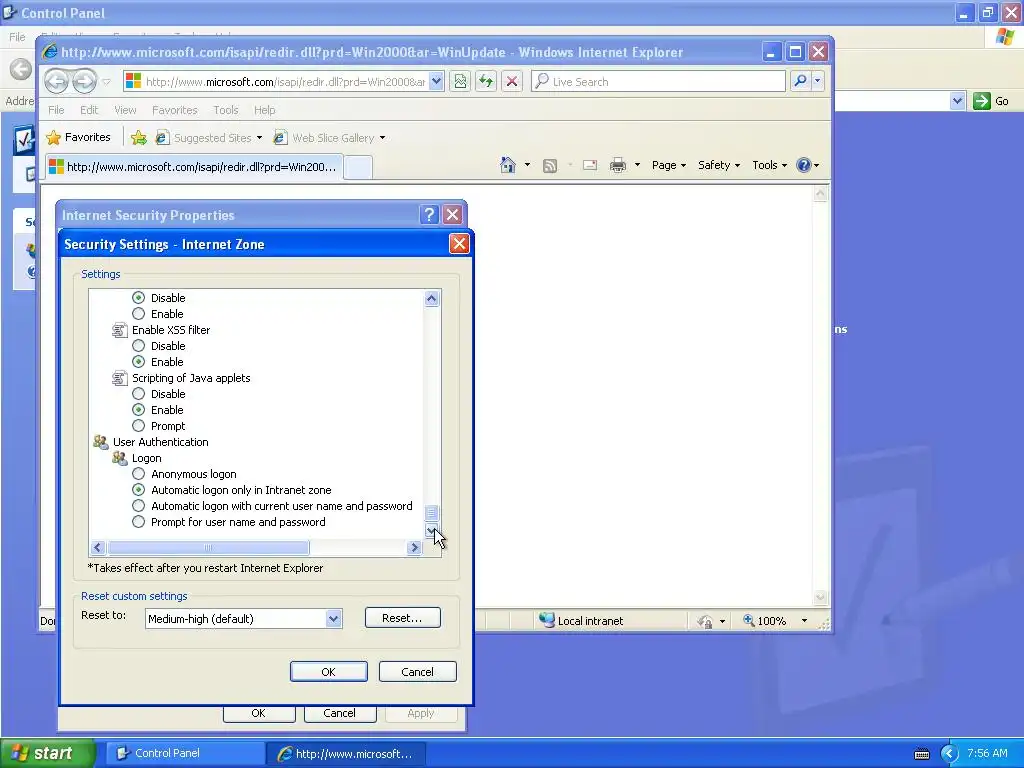Open the Safety dropdown menu
Viewport: 1024px width, 768px height.
(719, 165)
